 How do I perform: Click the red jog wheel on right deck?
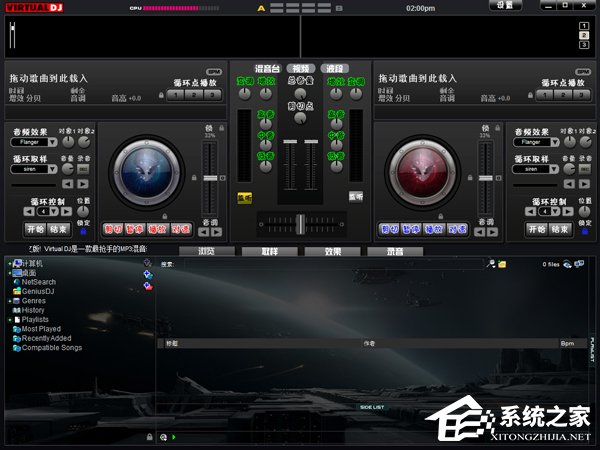(x=423, y=173)
